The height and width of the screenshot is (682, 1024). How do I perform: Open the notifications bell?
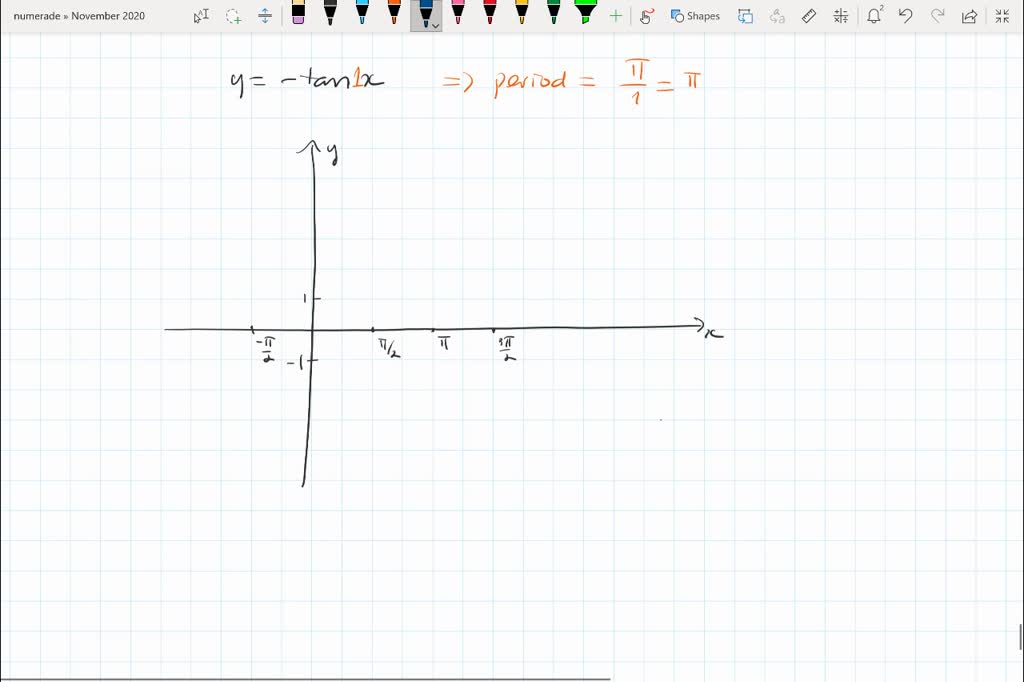click(x=876, y=15)
